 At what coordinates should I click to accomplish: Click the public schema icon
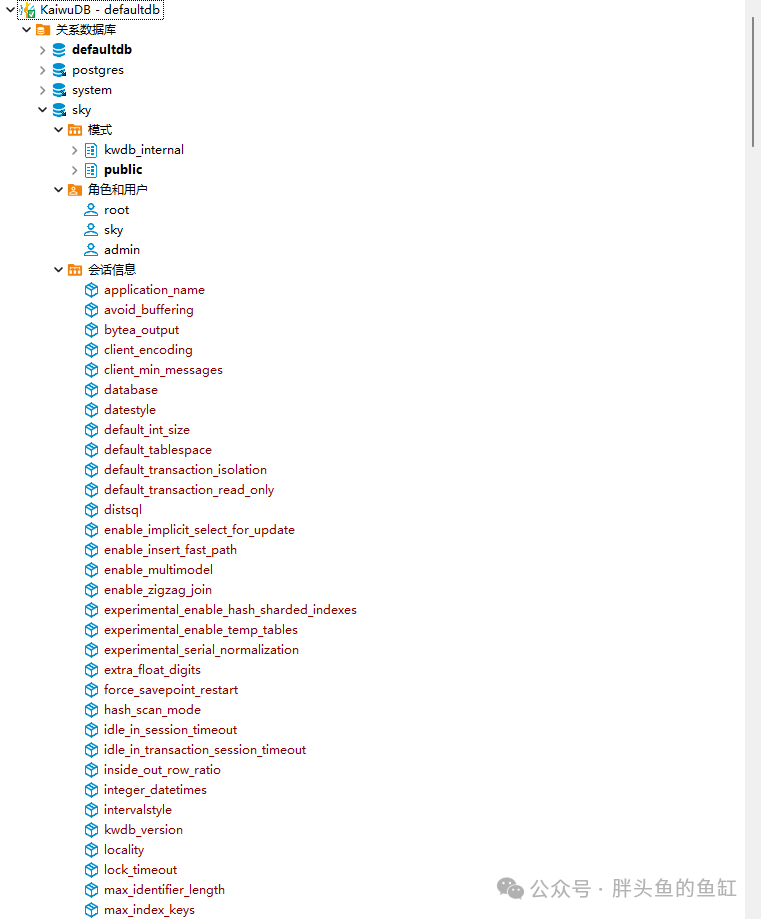[x=91, y=170]
